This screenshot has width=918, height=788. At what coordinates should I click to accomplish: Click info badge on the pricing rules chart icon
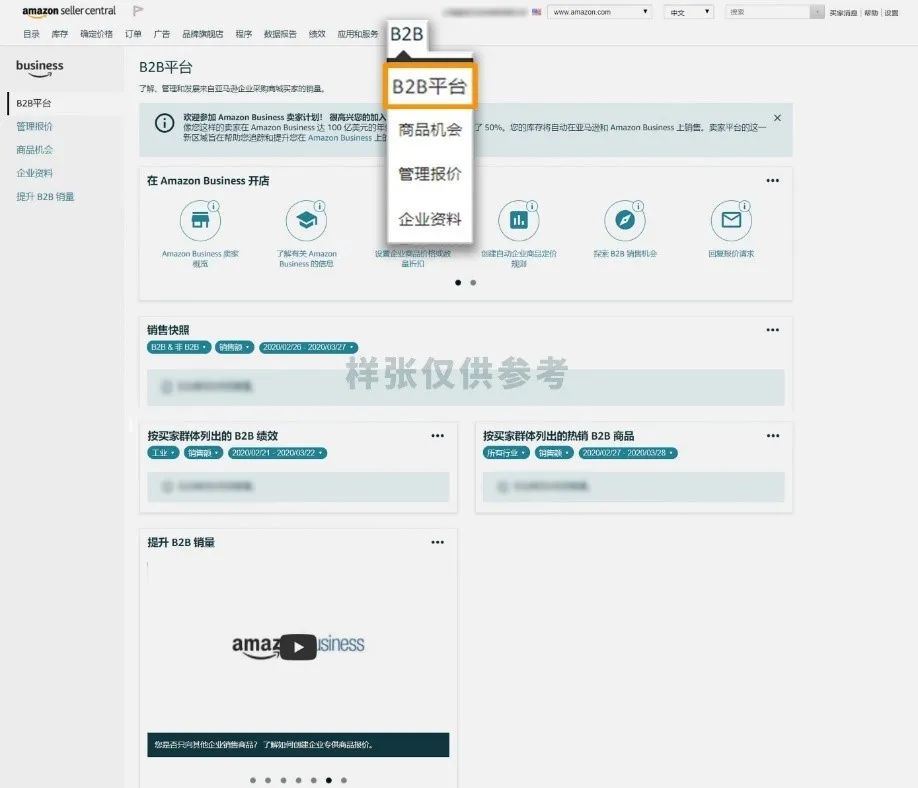[532, 206]
